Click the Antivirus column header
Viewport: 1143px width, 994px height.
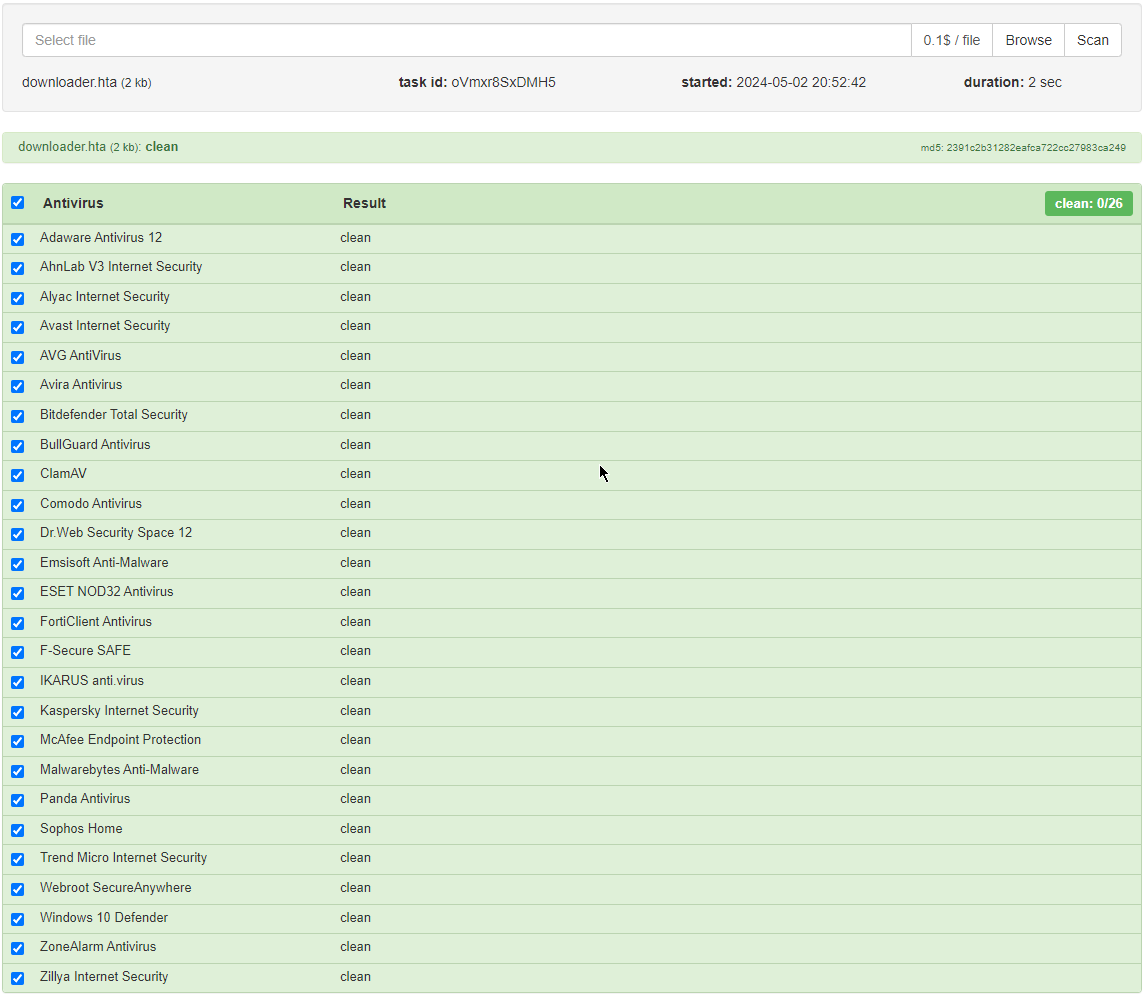[73, 203]
